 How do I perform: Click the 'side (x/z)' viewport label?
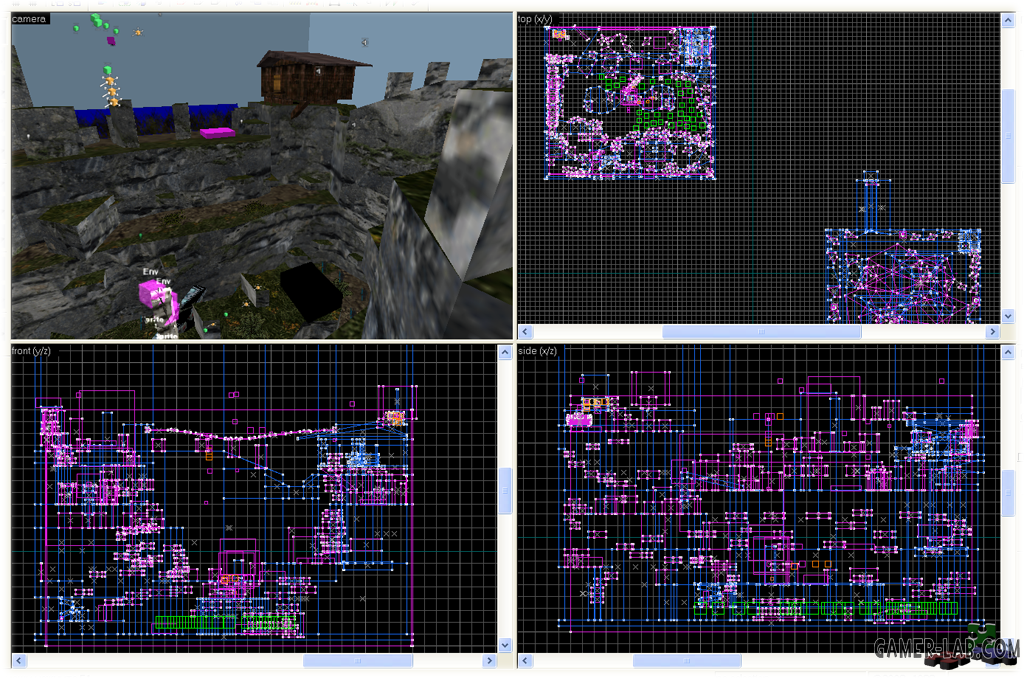tap(537, 351)
